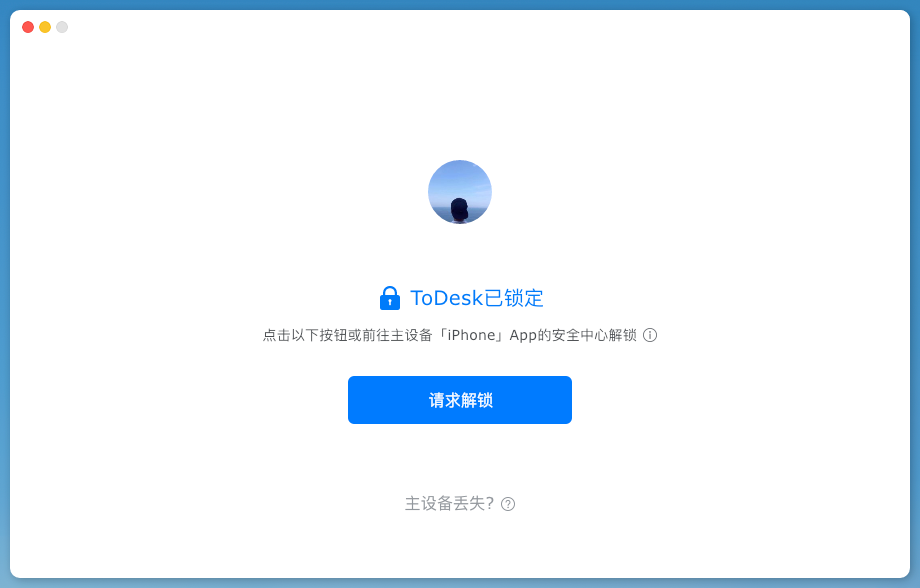Minimize the window using the yellow button

(45, 27)
